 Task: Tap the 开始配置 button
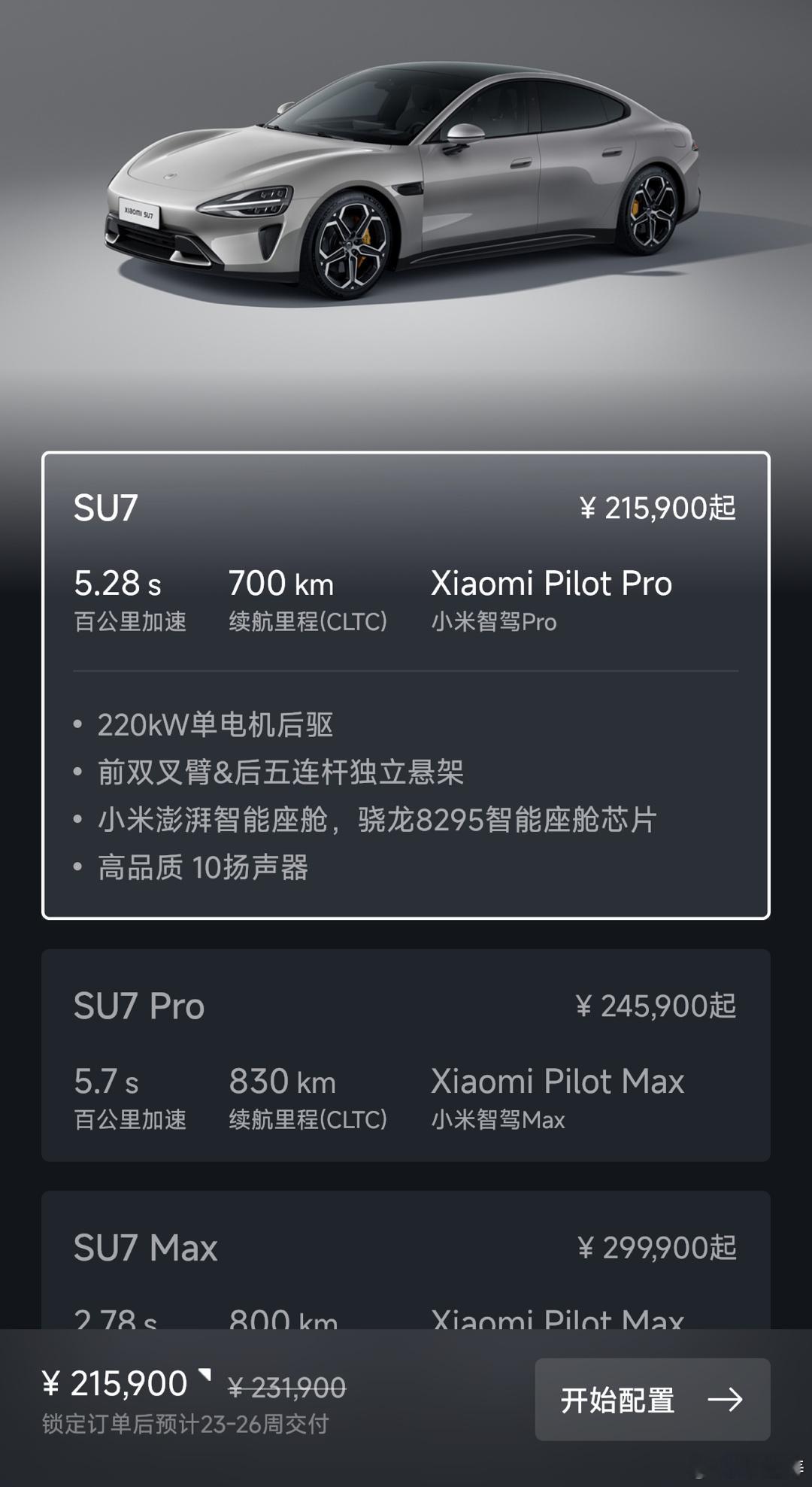[x=653, y=1400]
